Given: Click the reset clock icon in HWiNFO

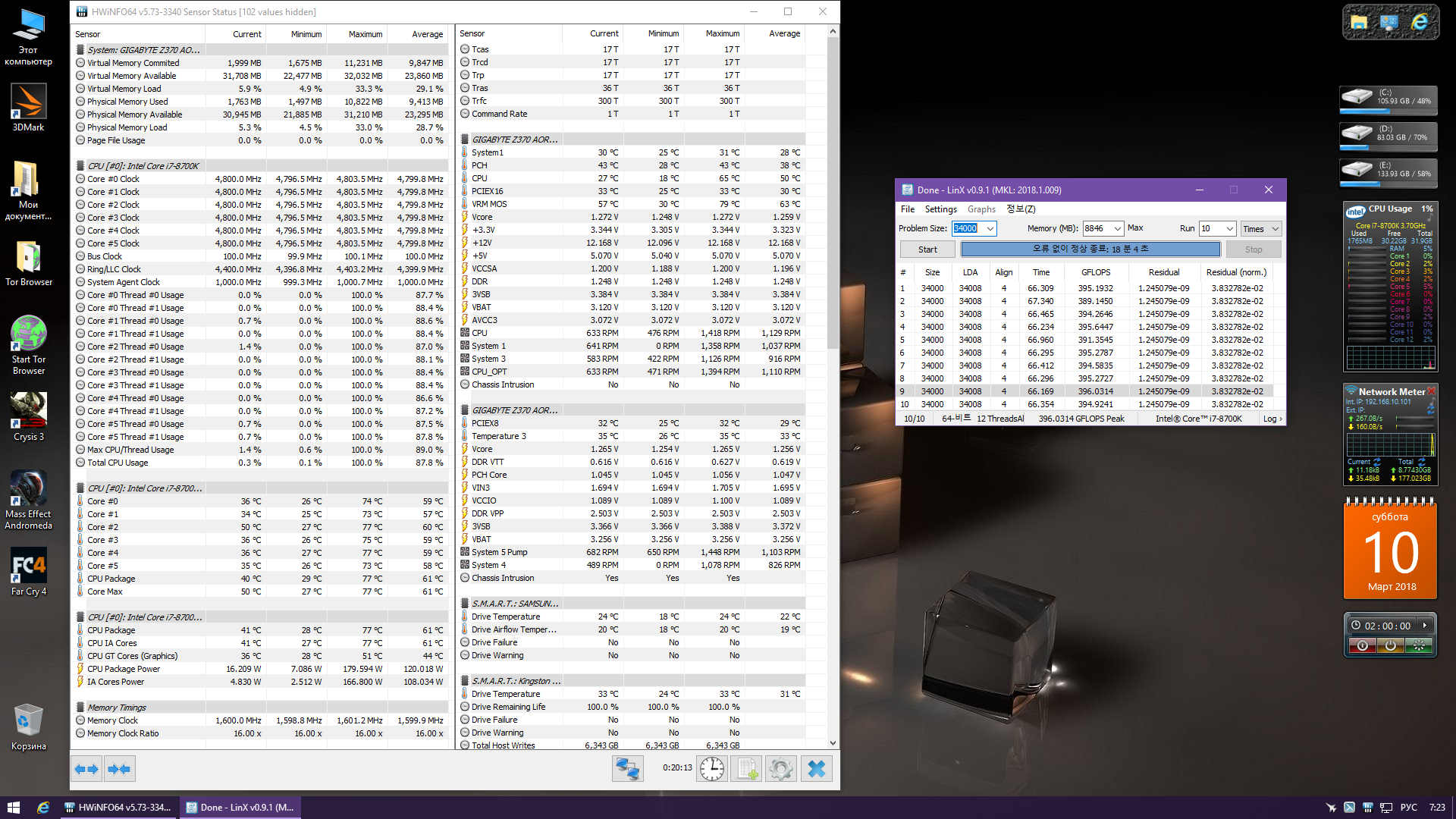Looking at the screenshot, I should click(711, 769).
